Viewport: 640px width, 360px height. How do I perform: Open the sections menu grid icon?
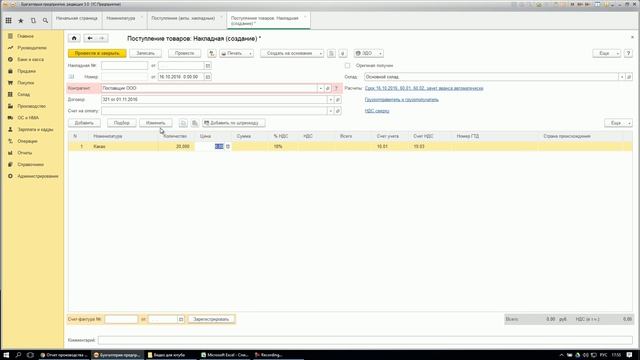[8, 20]
